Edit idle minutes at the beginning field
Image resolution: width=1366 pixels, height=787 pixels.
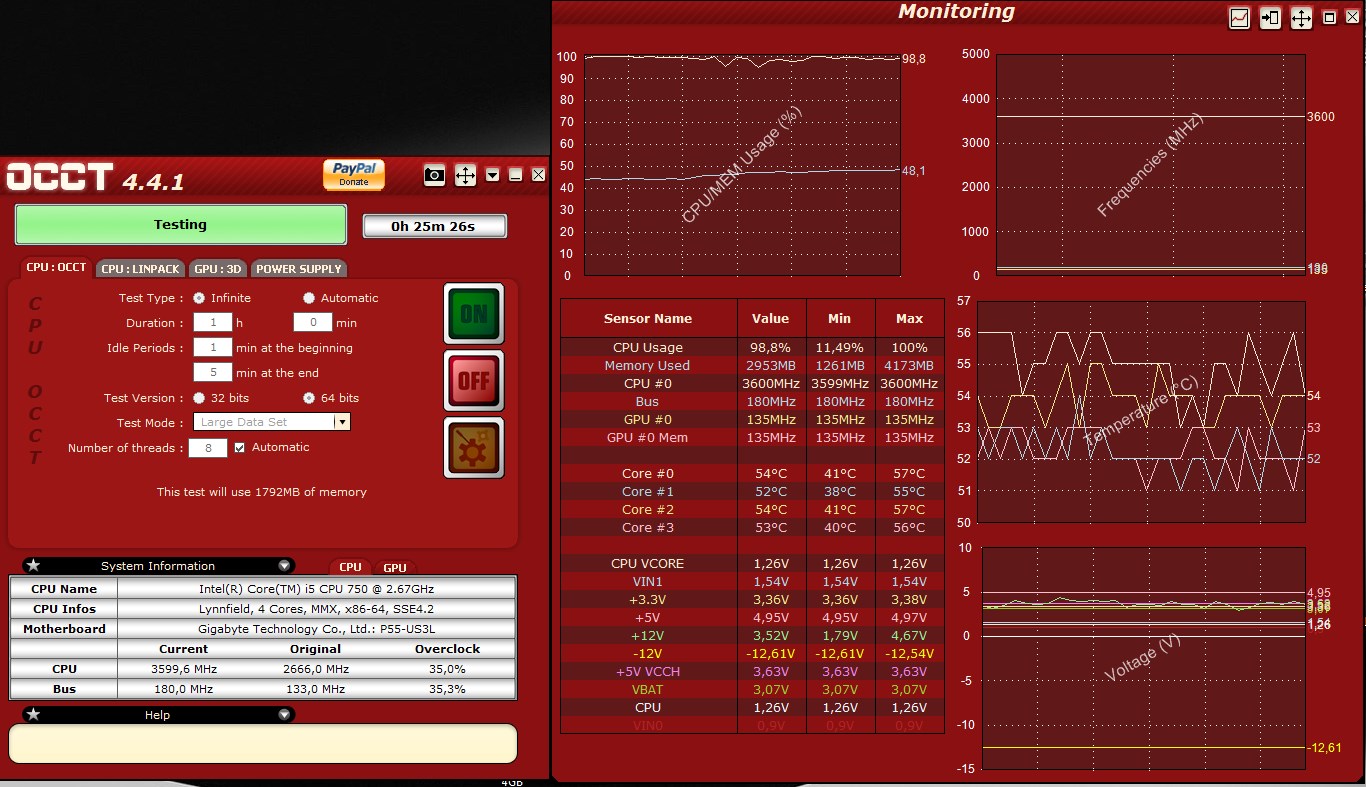[212, 348]
